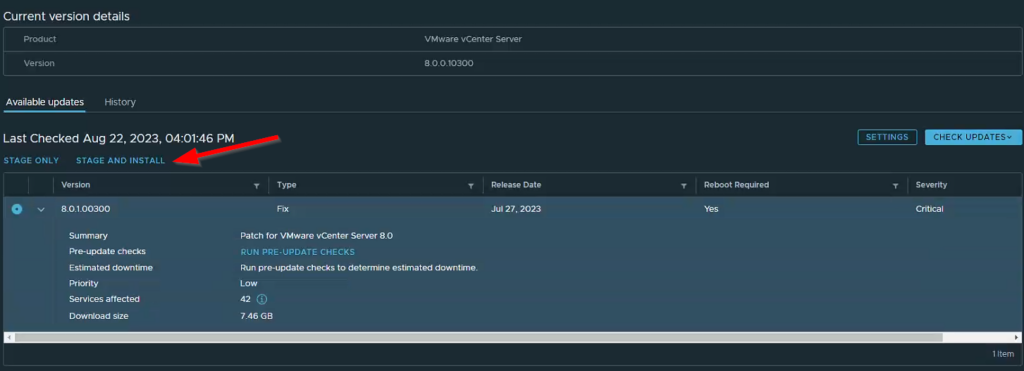Open the Type column filter icon
The height and width of the screenshot is (371, 1024).
click(x=471, y=186)
